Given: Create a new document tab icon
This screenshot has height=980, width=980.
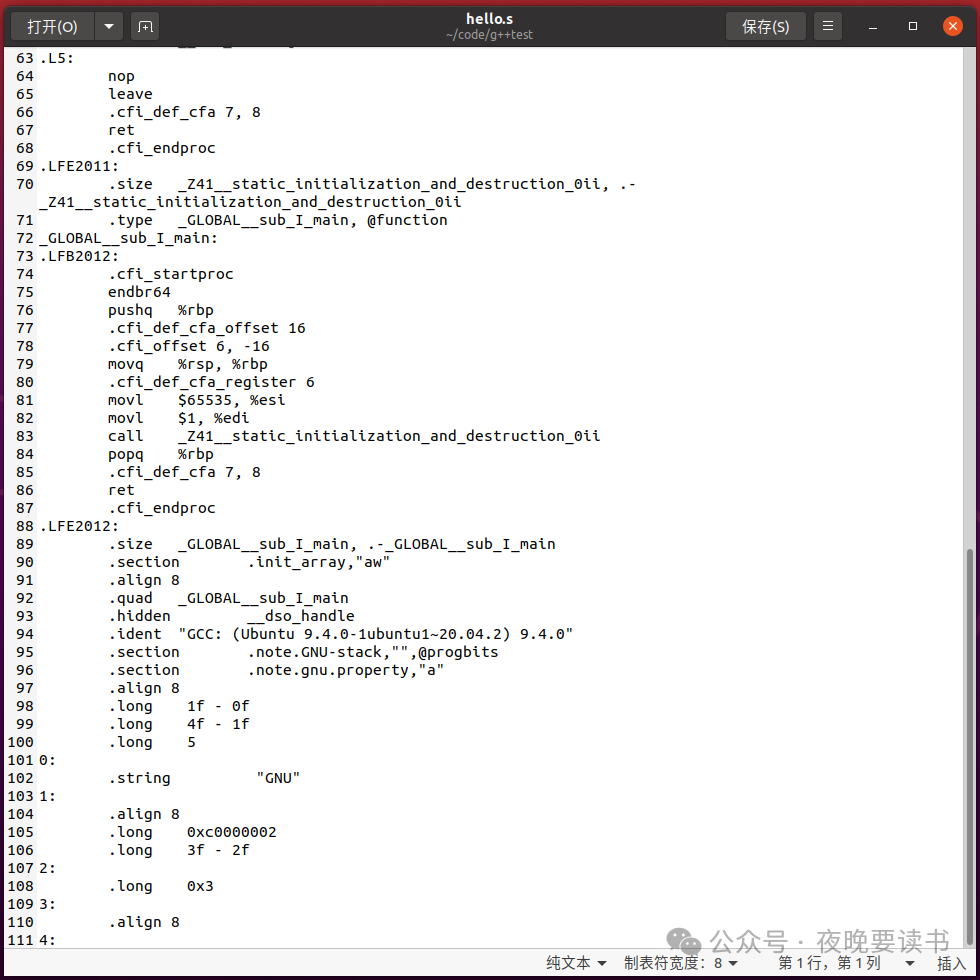Looking at the screenshot, I should coord(145,26).
